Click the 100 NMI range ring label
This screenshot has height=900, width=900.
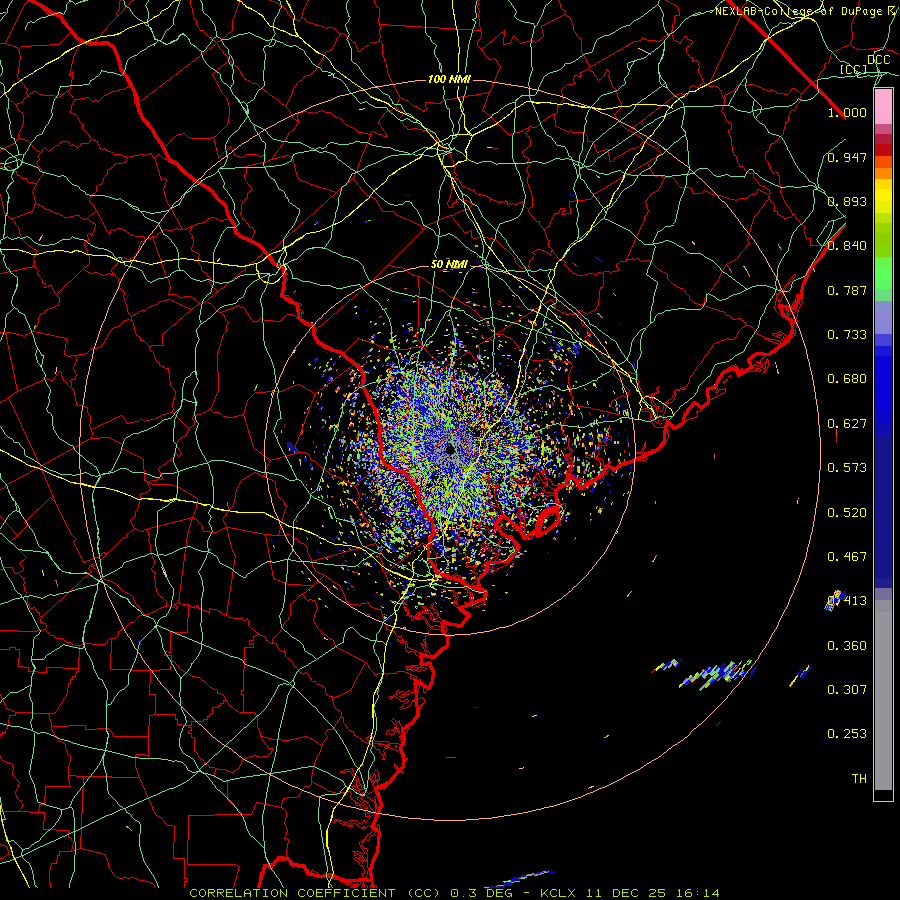(x=449, y=79)
